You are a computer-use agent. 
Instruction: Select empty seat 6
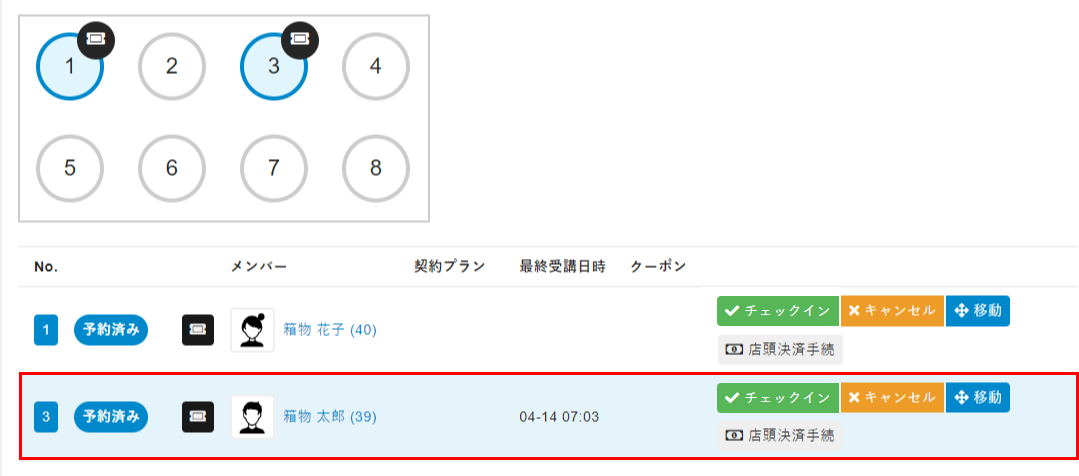click(x=171, y=168)
